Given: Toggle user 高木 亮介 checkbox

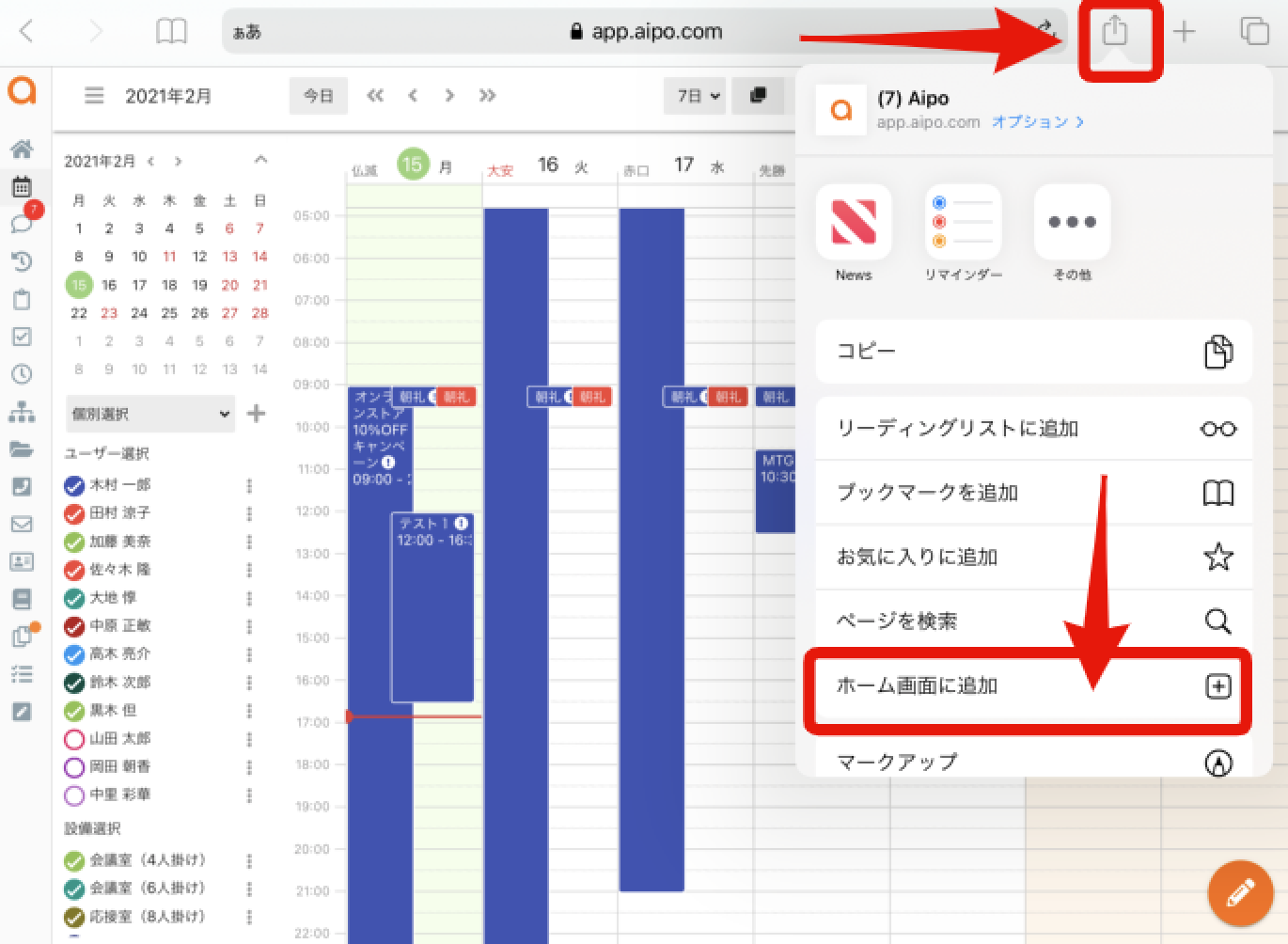Looking at the screenshot, I should point(74,655).
